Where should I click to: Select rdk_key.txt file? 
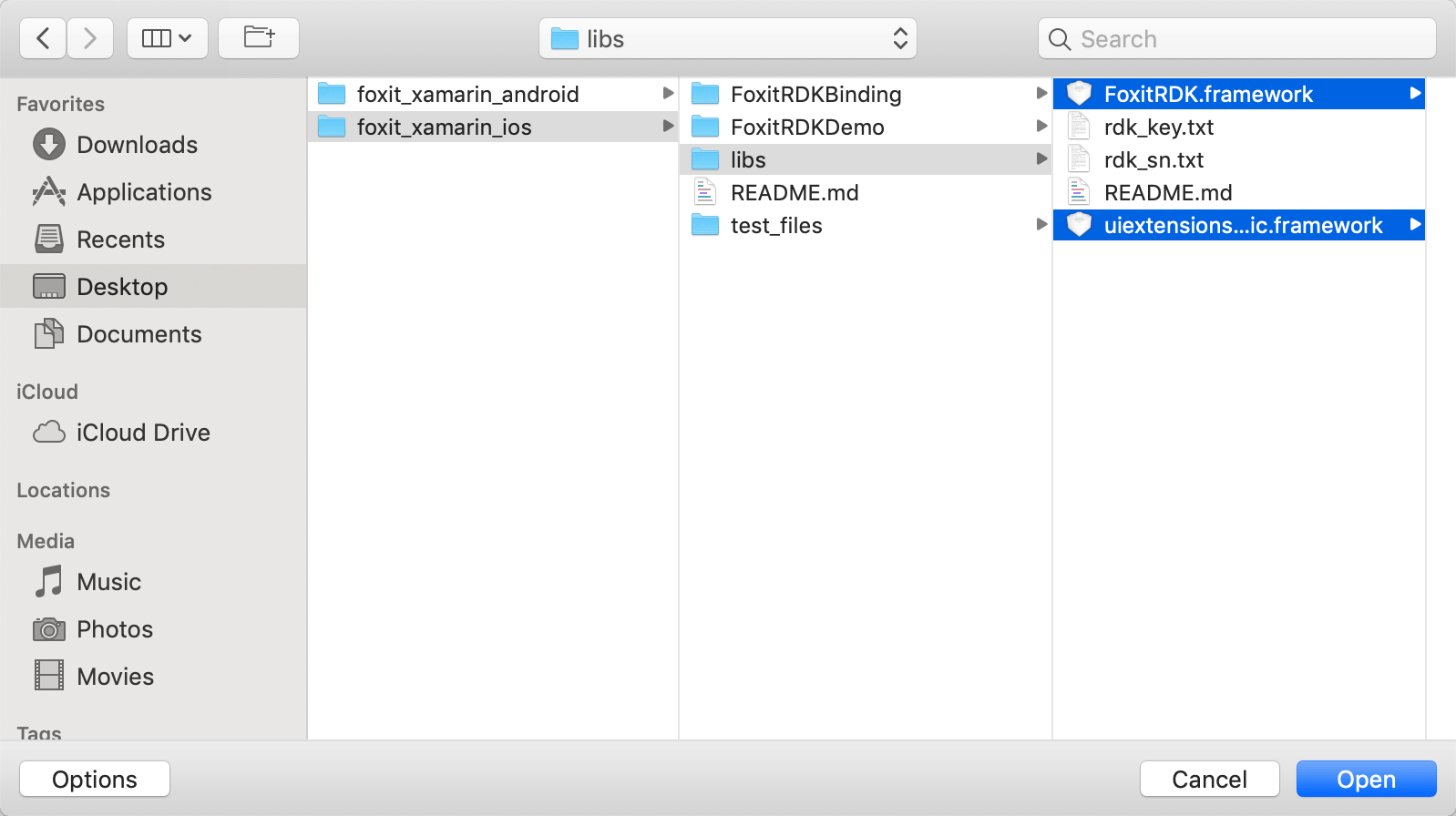click(x=1239, y=127)
